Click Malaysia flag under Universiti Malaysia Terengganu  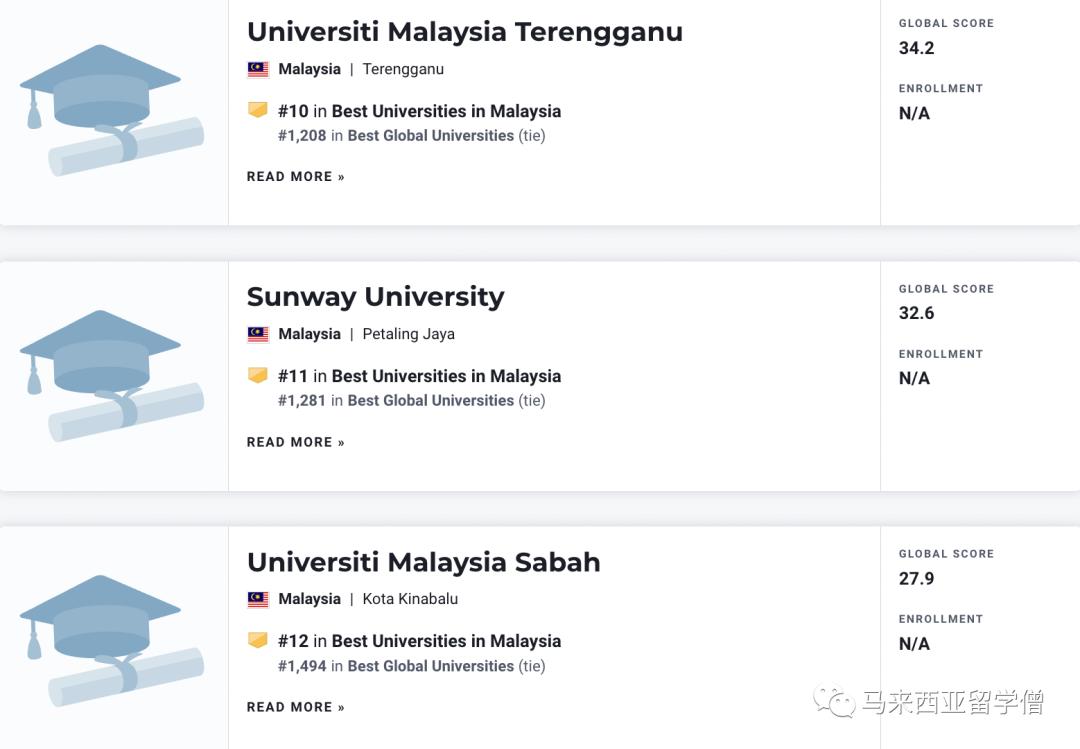pos(258,69)
